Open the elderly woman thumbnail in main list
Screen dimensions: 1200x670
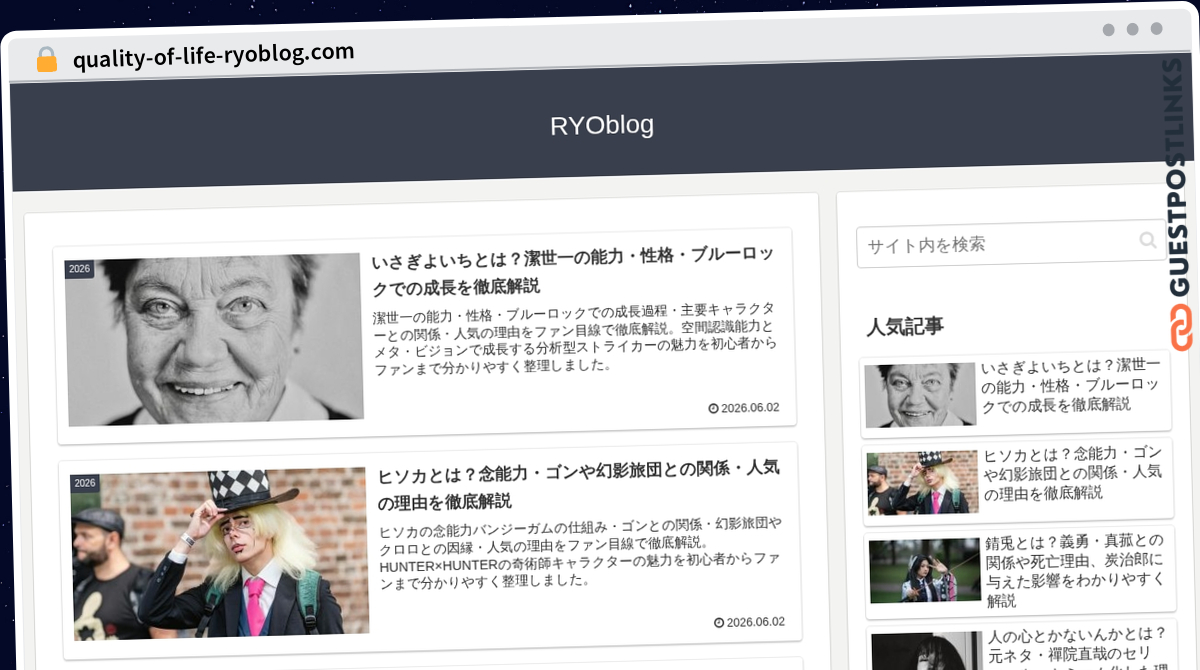point(214,340)
